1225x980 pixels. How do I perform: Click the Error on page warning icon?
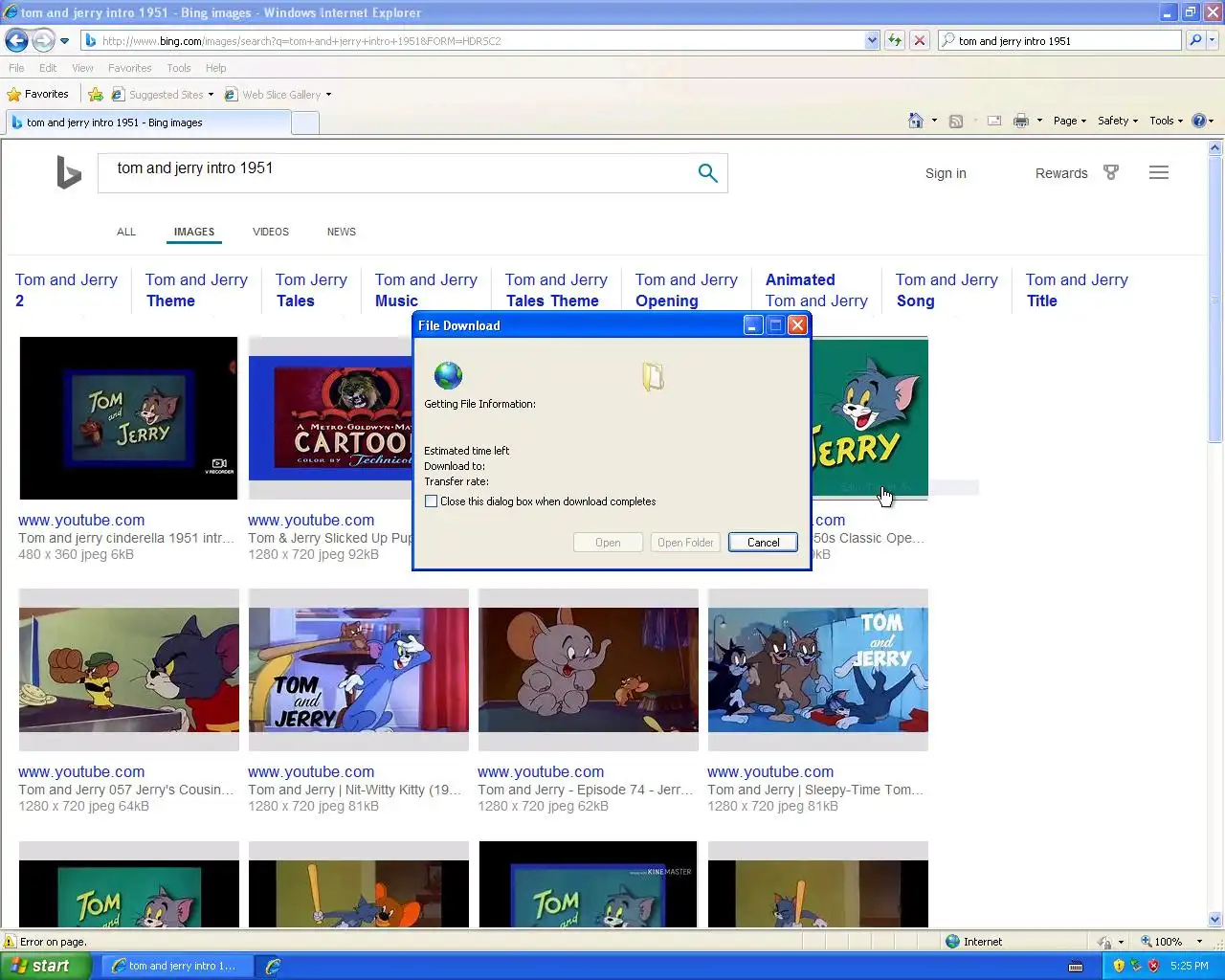[11, 942]
